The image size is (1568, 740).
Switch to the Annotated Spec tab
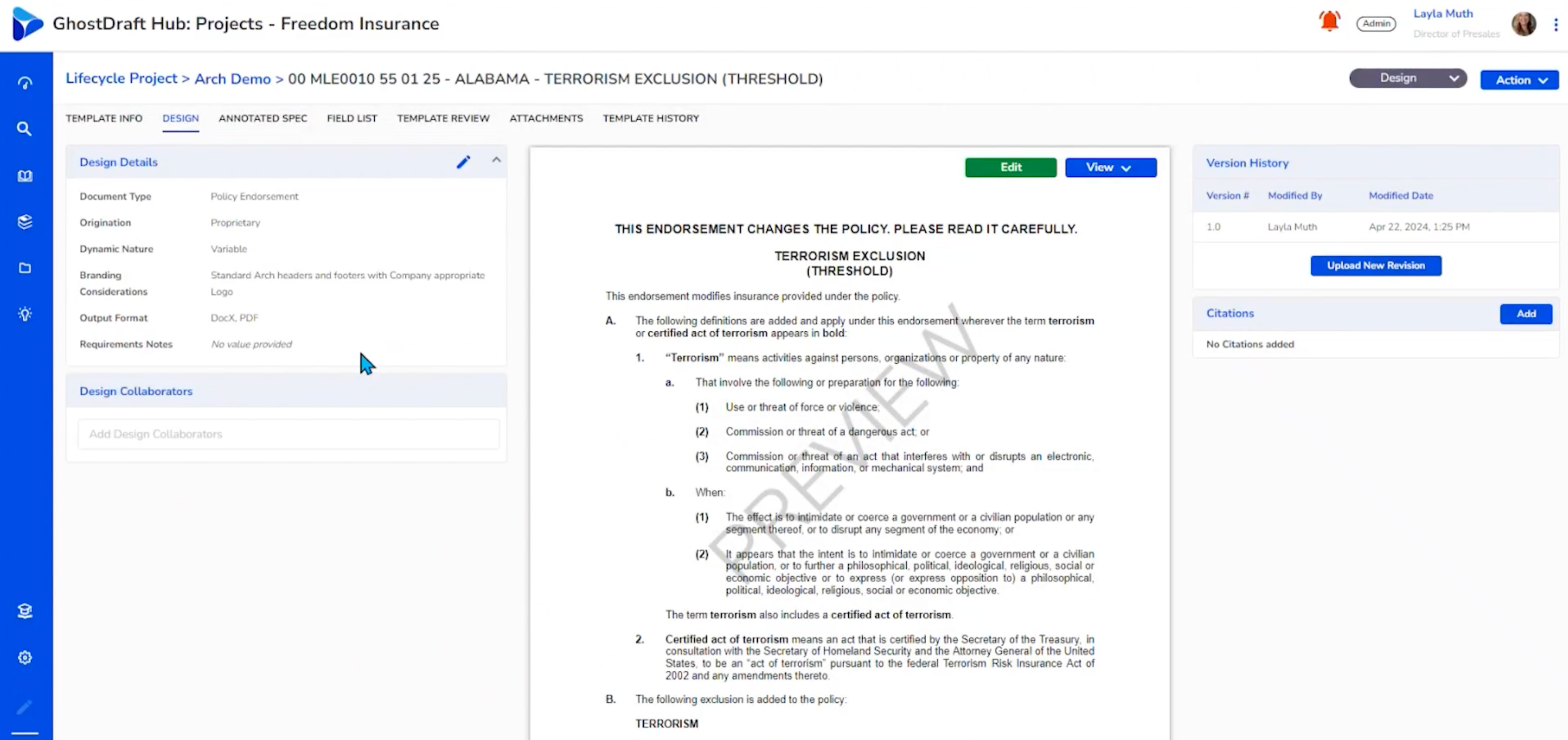click(262, 118)
